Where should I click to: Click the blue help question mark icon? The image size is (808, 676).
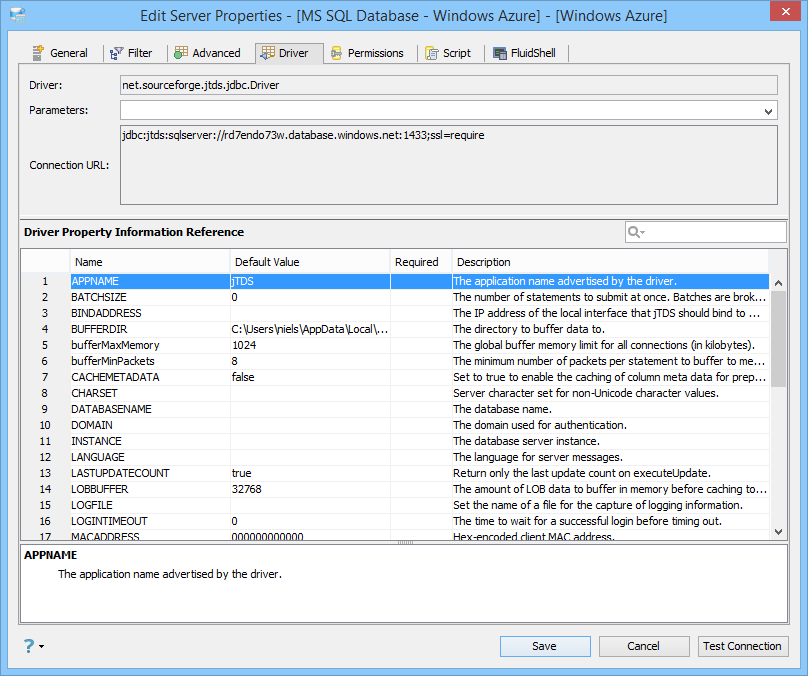(x=29, y=646)
